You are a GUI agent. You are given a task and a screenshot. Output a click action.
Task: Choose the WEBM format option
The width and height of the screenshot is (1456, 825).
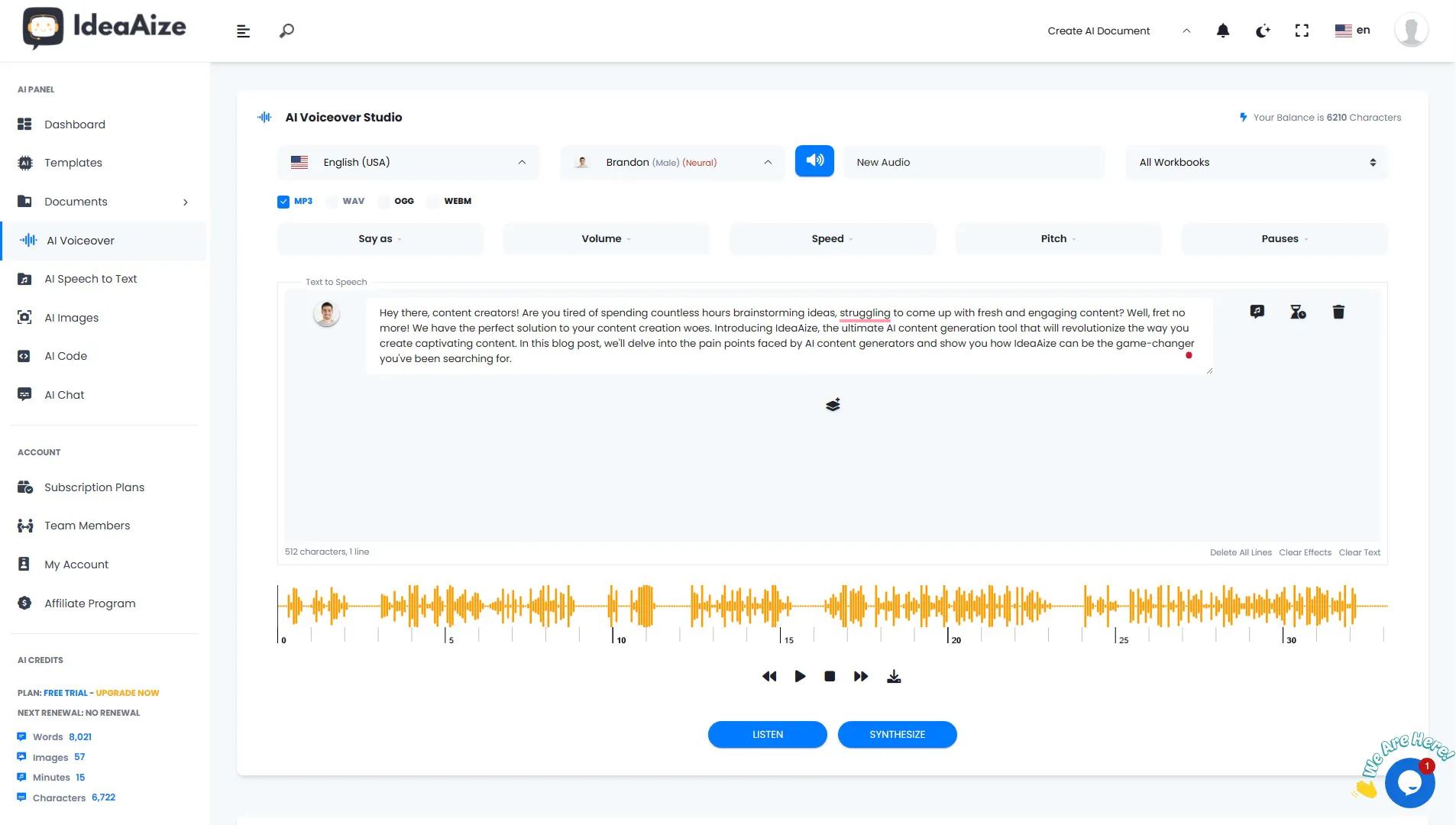[x=434, y=202]
